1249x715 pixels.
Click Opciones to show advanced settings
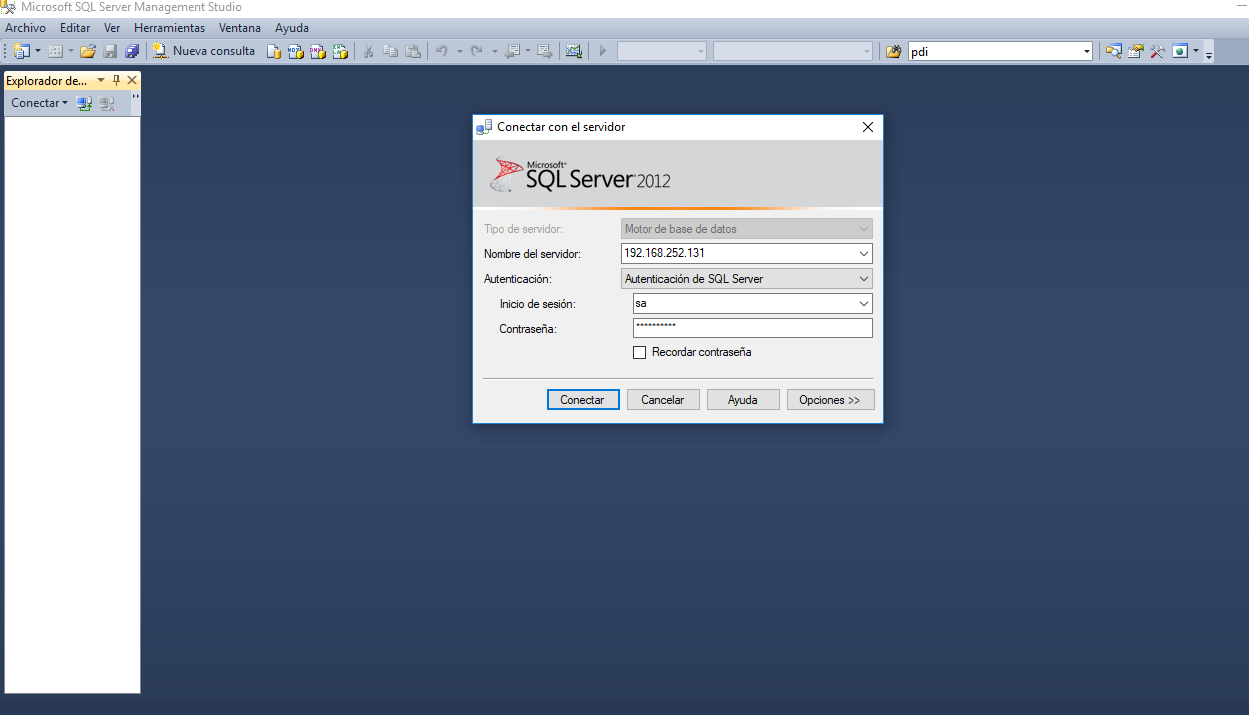click(x=830, y=399)
